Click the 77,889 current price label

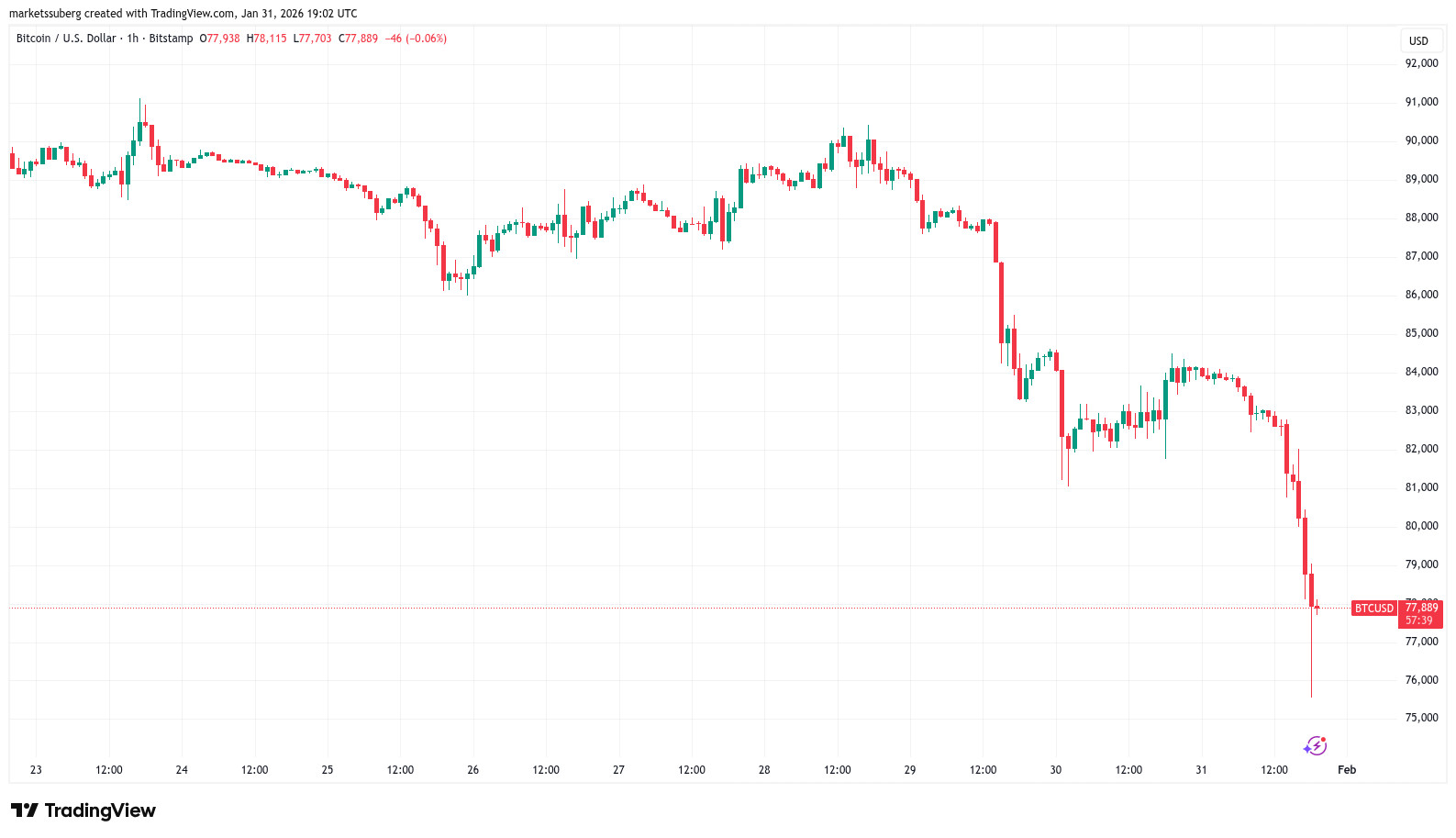pos(1421,608)
